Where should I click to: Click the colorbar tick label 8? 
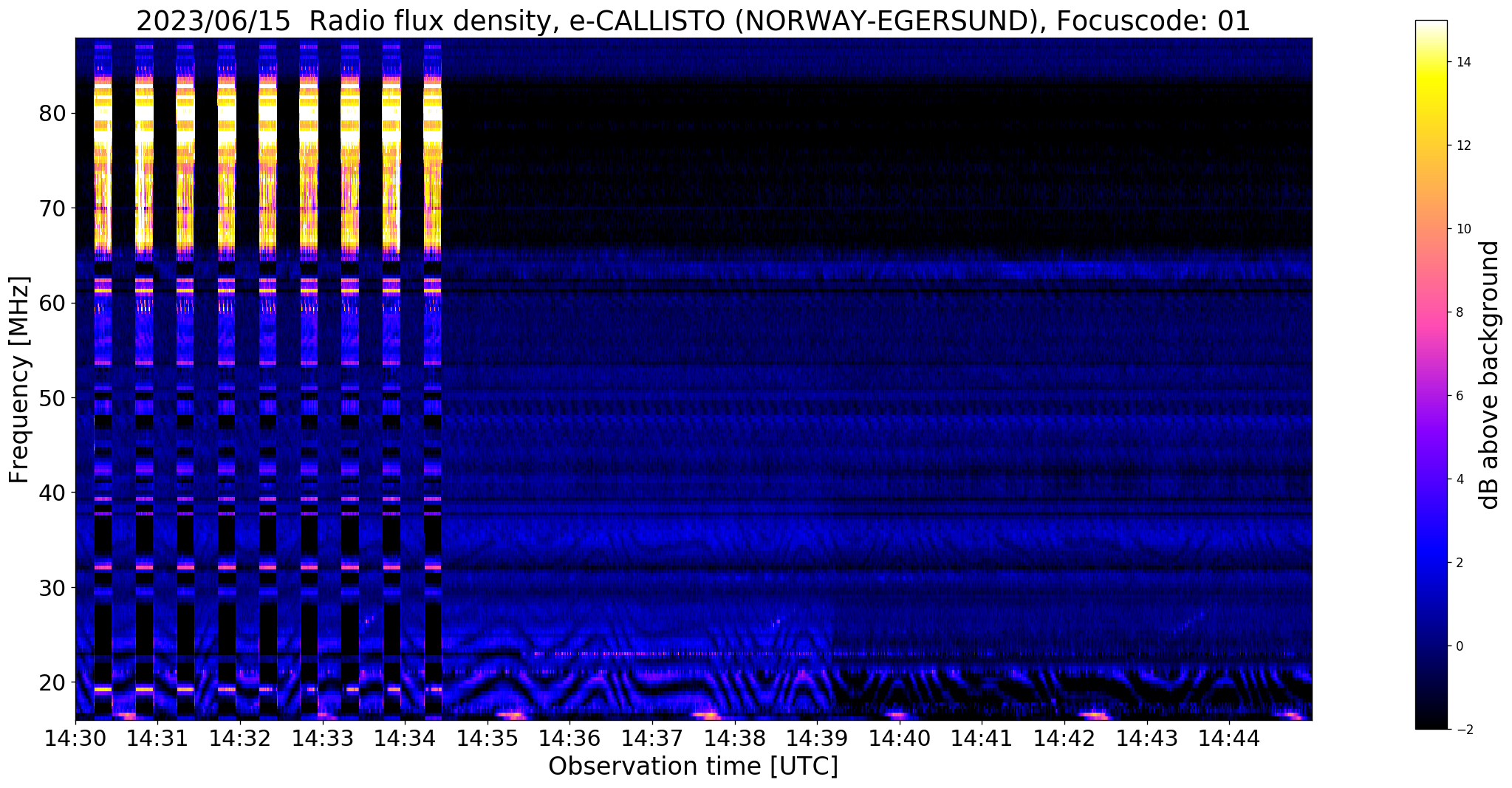click(1458, 312)
